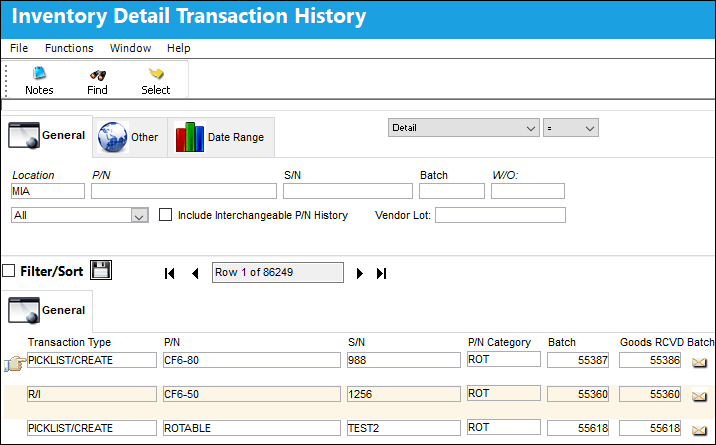Select the ROT category cell in CF6-50 row
Image resolution: width=716 pixels, height=445 pixels.
tap(504, 393)
